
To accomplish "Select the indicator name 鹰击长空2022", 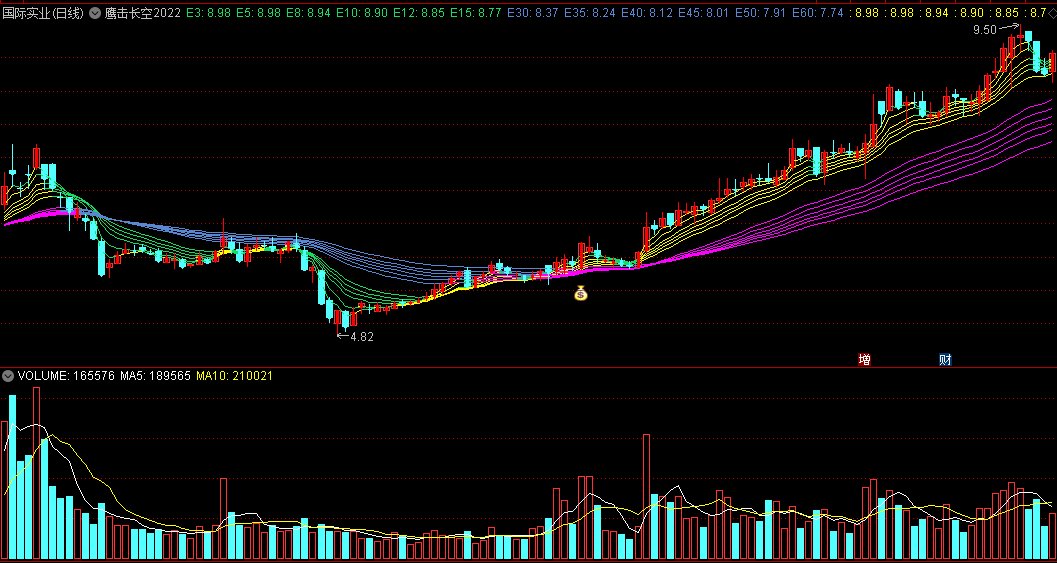I will pos(142,13).
